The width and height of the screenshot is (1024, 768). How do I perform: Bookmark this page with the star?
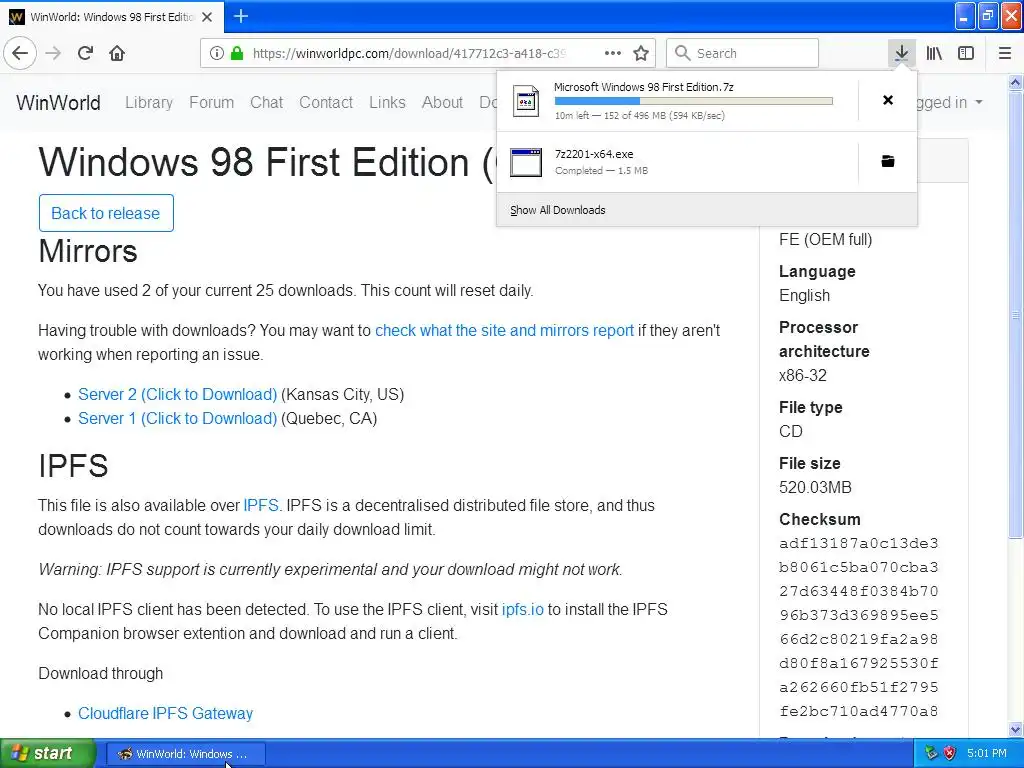click(641, 53)
